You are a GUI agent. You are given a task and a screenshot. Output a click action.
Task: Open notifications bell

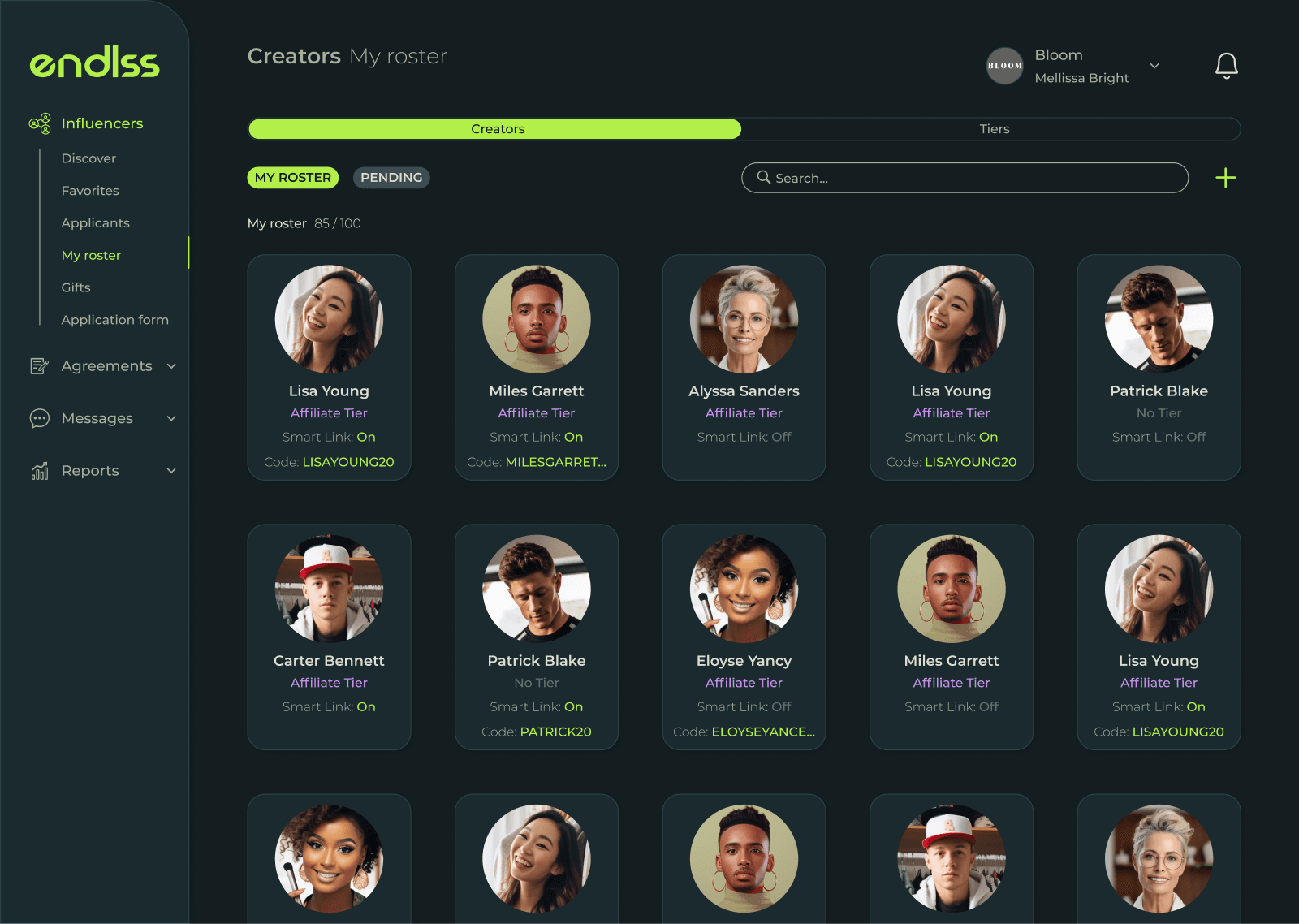click(1226, 66)
